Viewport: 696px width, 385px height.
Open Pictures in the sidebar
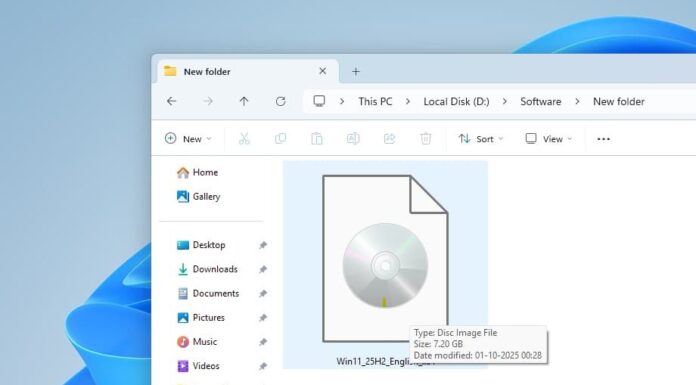click(201, 318)
